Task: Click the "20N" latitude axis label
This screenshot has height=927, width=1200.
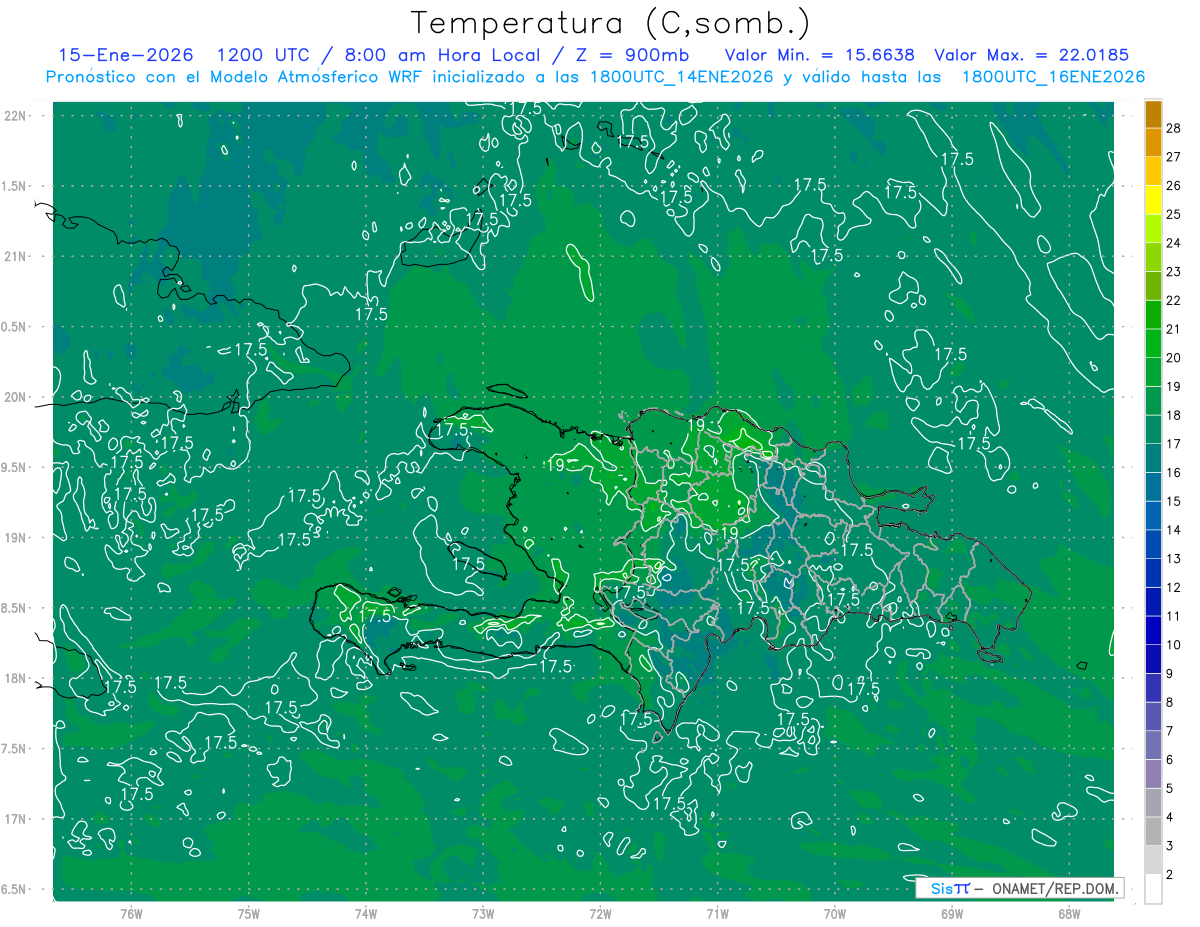Action: 14,397
